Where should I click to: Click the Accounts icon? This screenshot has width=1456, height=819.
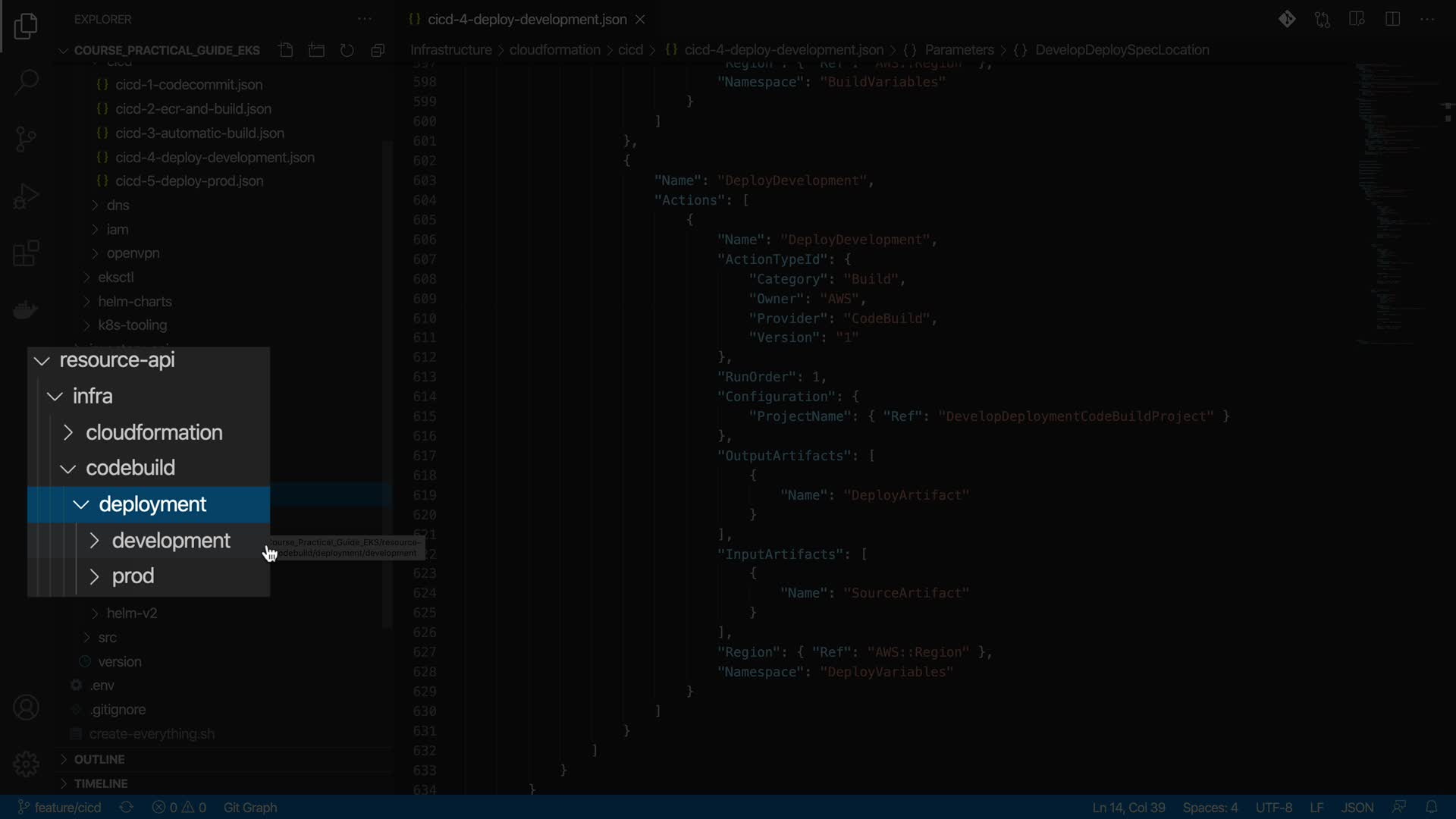(x=26, y=708)
